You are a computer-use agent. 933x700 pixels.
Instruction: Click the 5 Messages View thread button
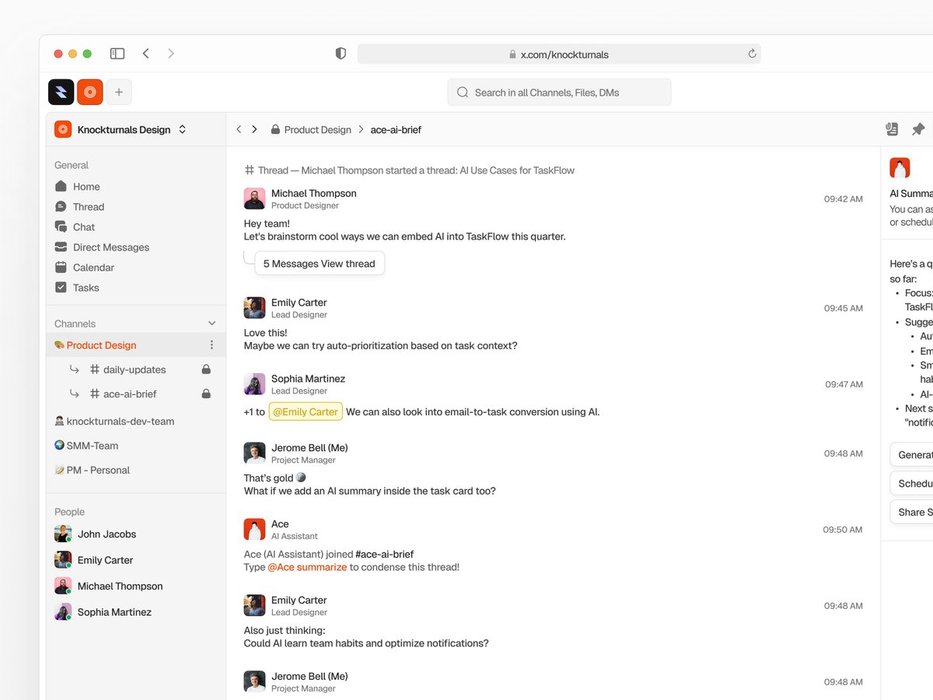(319, 264)
